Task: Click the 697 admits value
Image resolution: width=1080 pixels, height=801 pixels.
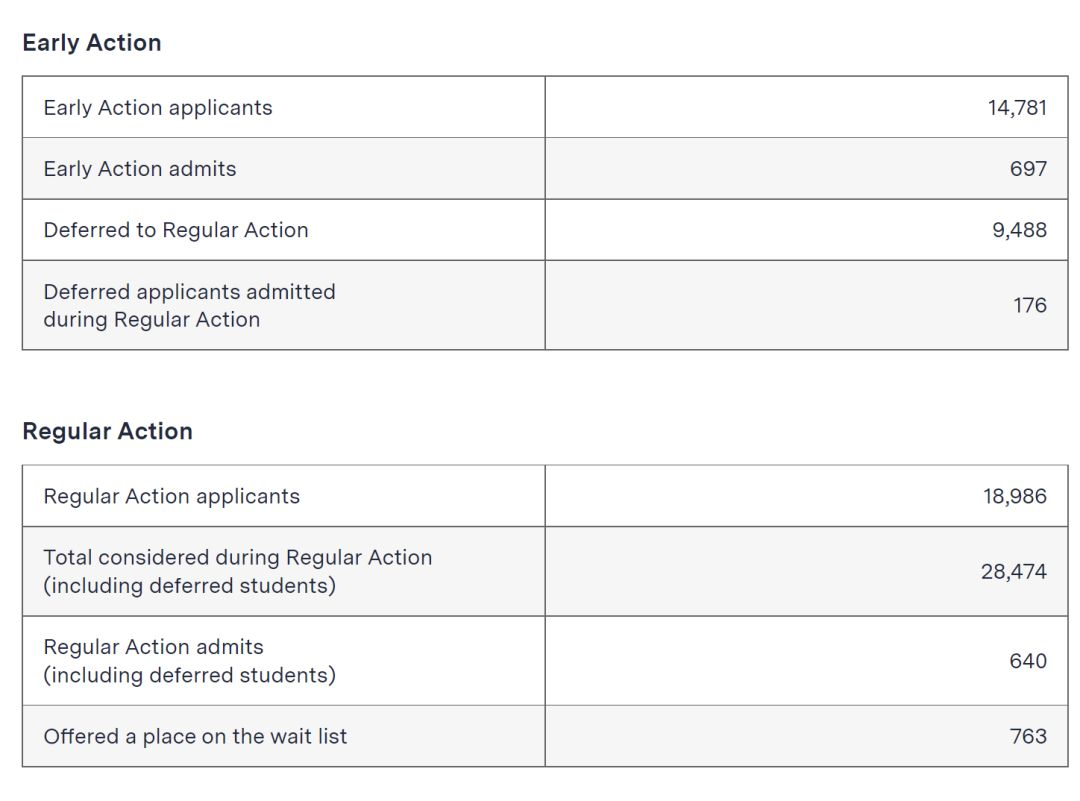Action: pos(1028,169)
